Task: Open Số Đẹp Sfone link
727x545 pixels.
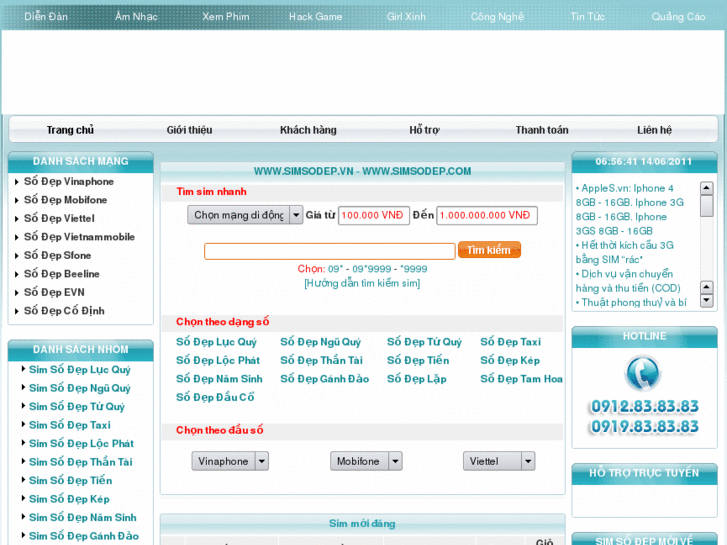Action: [x=57, y=256]
